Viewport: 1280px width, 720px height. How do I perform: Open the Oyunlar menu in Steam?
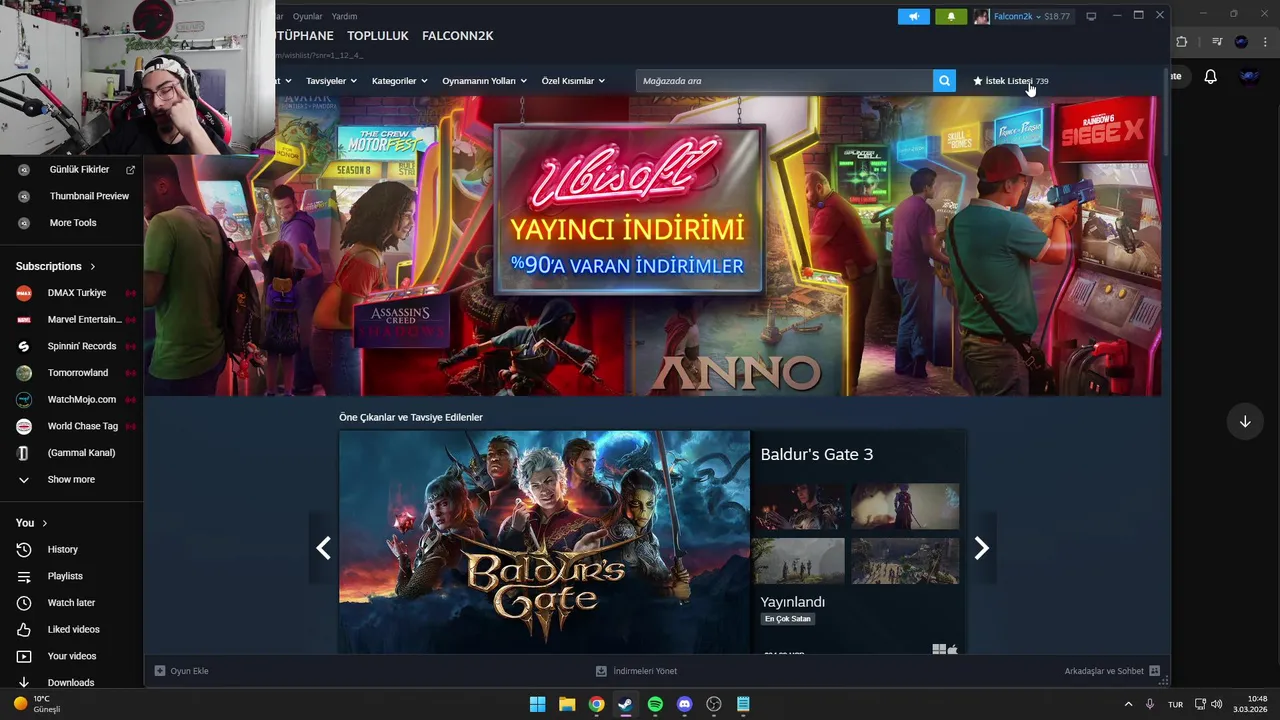(x=307, y=17)
